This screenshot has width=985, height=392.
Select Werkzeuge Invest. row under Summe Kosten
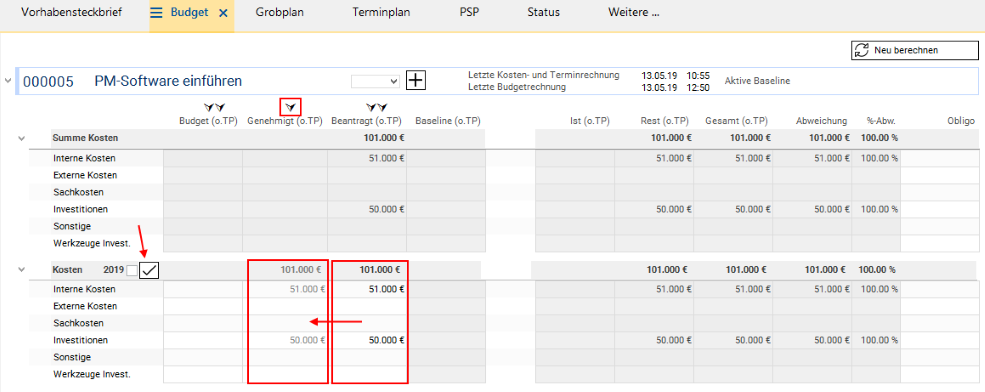point(92,243)
